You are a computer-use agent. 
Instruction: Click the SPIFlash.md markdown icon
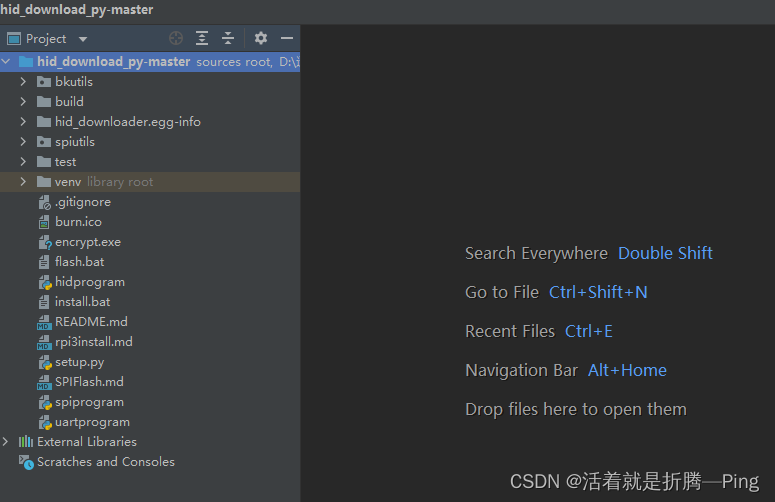[x=44, y=382]
